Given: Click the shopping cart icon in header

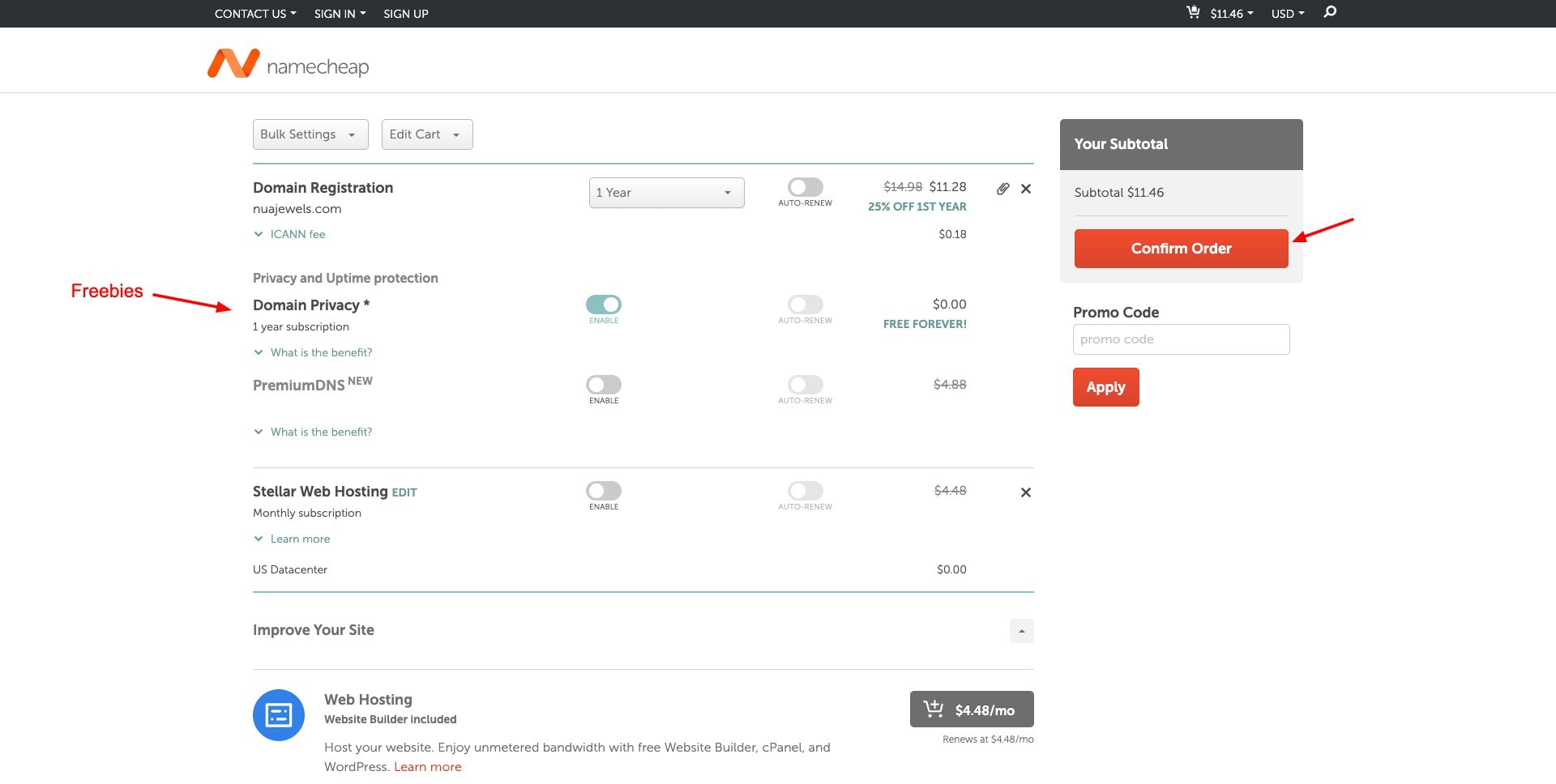Looking at the screenshot, I should pos(1193,12).
